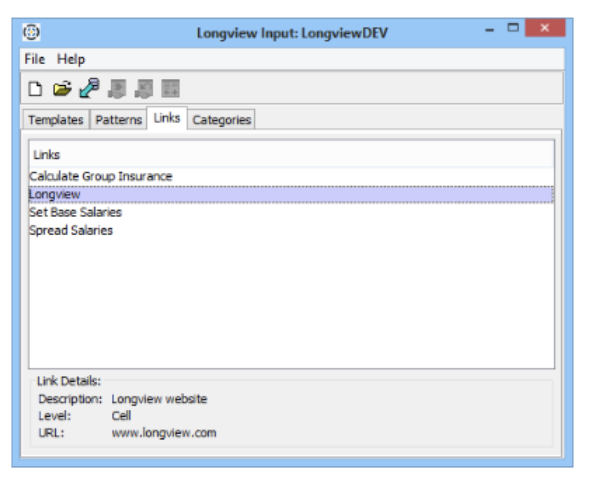Select the Calculate Group Insurance link

[x=100, y=177]
